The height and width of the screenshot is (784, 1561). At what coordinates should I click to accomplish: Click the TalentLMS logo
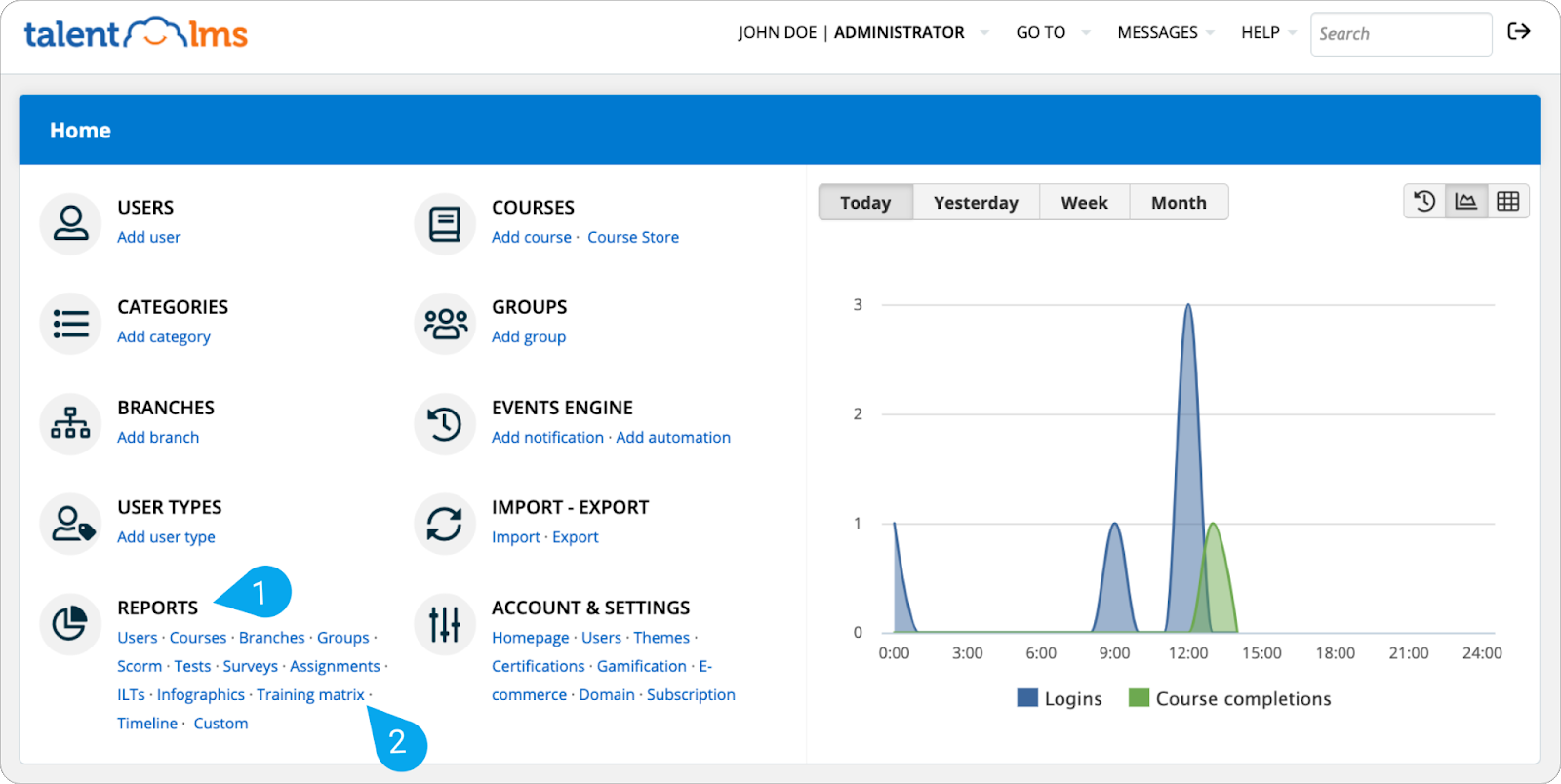click(x=136, y=33)
